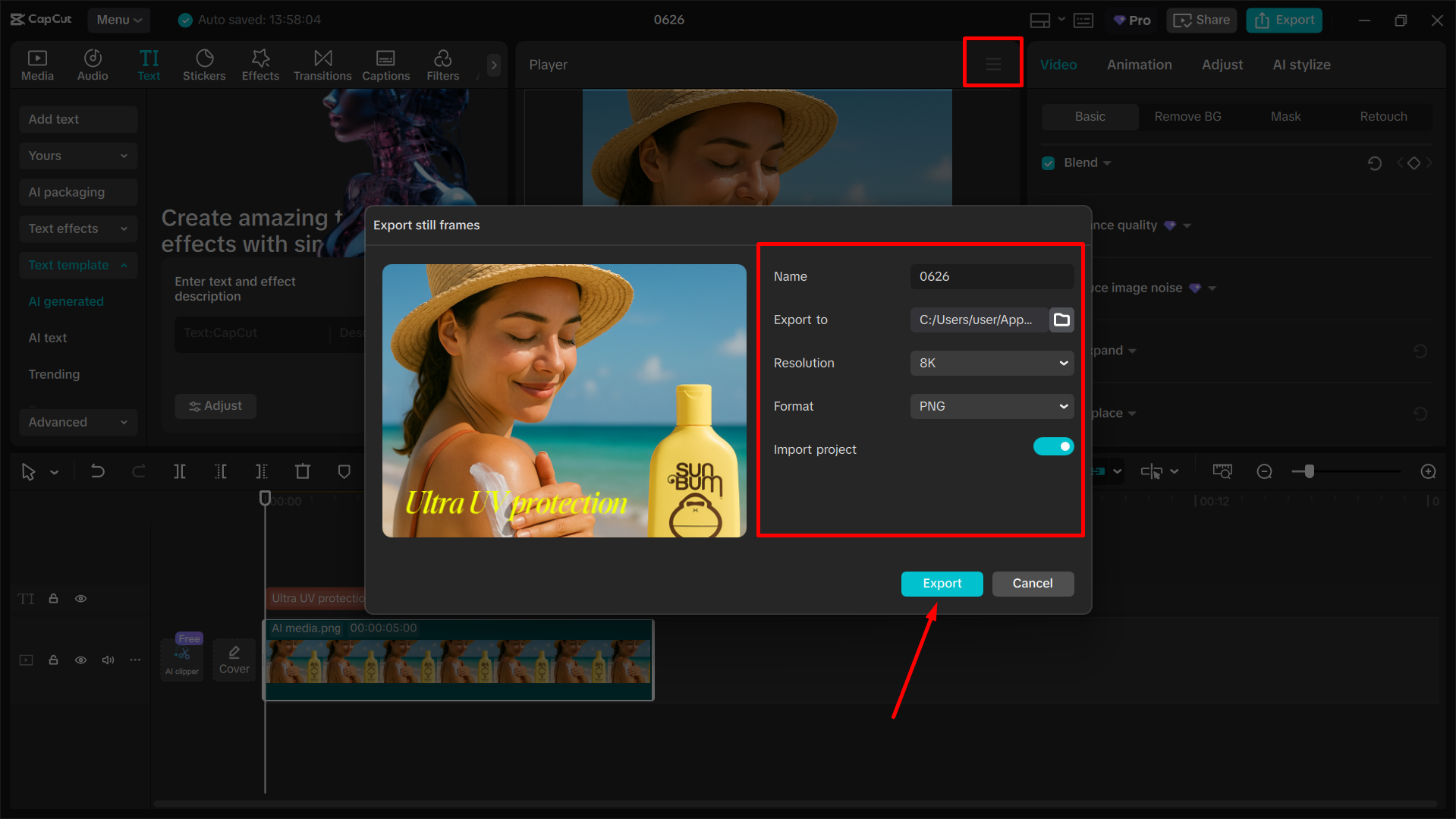Collapse the Text template section

tap(124, 265)
